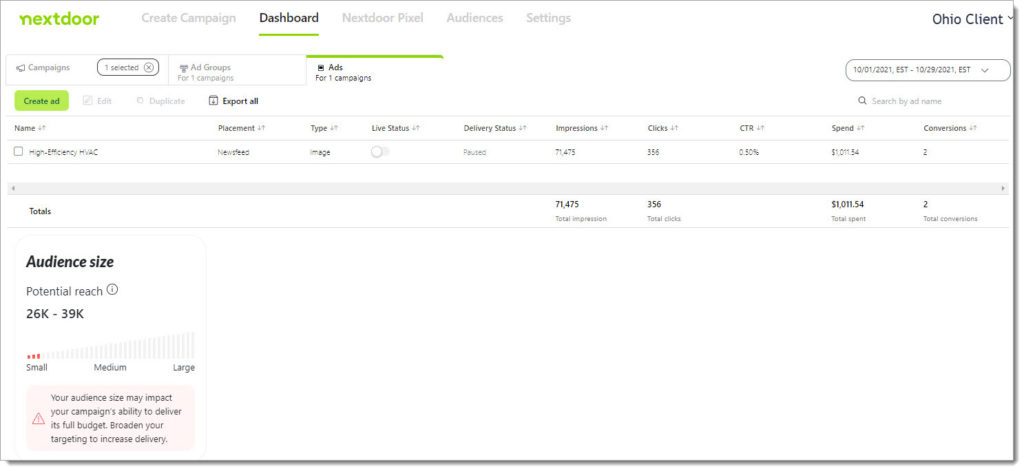Image resolution: width=1024 pixels, height=471 pixels.
Task: Click the Export all button
Action: (x=233, y=101)
